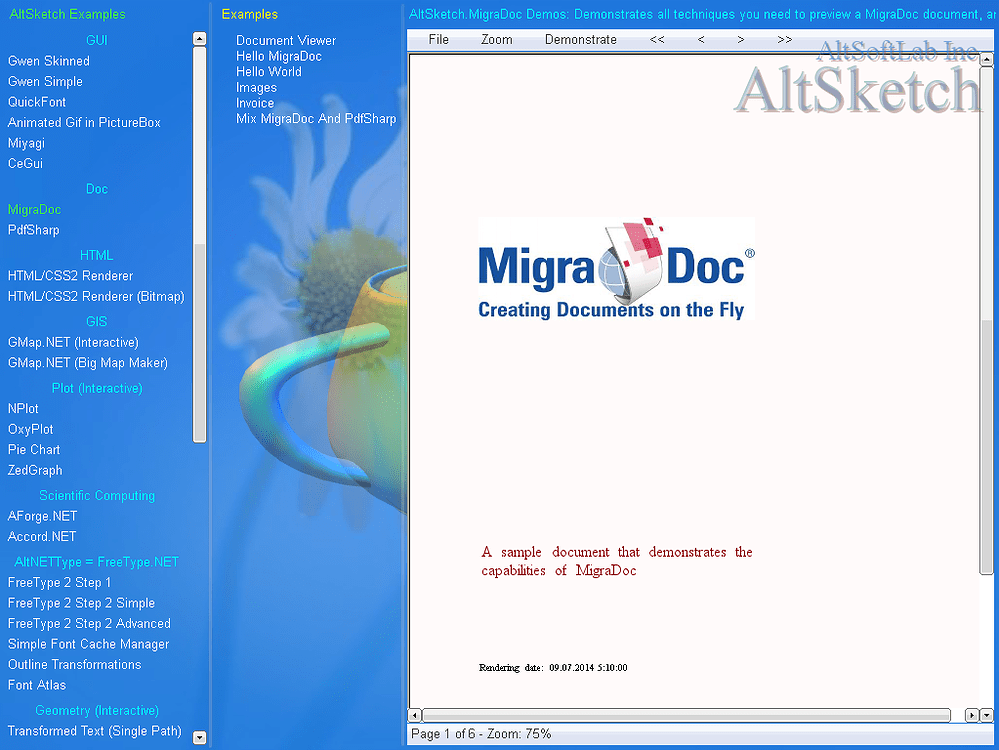Select the PdfSharp example category
Viewport: 999px width, 750px height.
pyautogui.click(x=33, y=230)
